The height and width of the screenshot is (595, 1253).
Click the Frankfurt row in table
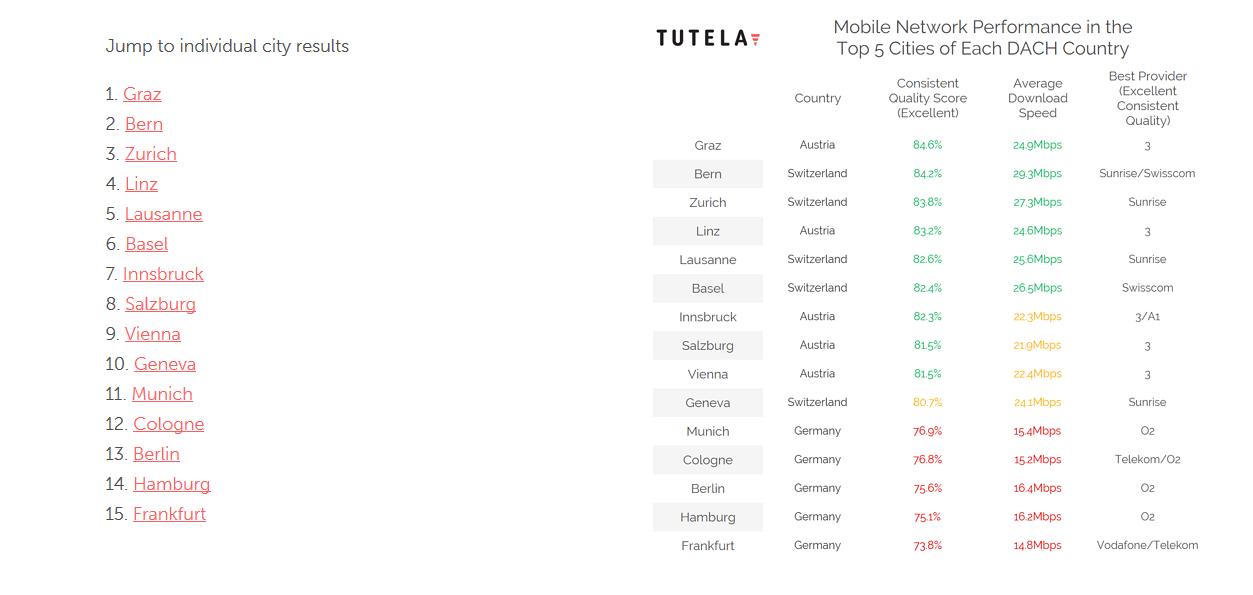click(x=926, y=545)
